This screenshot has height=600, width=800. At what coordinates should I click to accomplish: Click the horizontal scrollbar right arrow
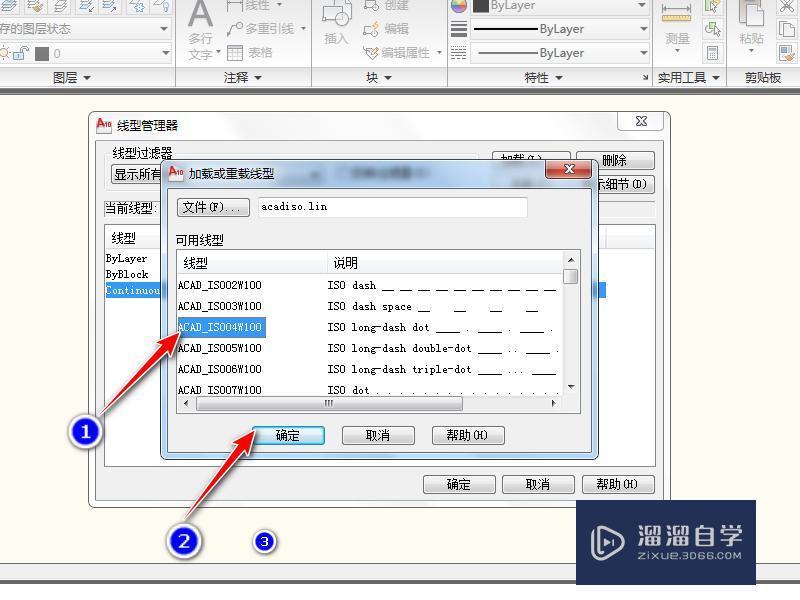point(554,403)
